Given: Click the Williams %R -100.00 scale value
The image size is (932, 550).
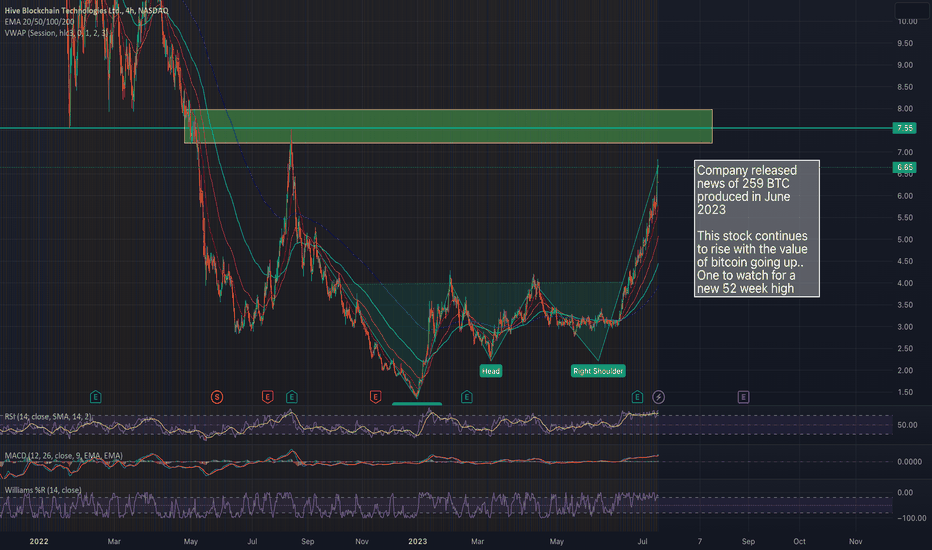Looking at the screenshot, I should [x=911, y=518].
